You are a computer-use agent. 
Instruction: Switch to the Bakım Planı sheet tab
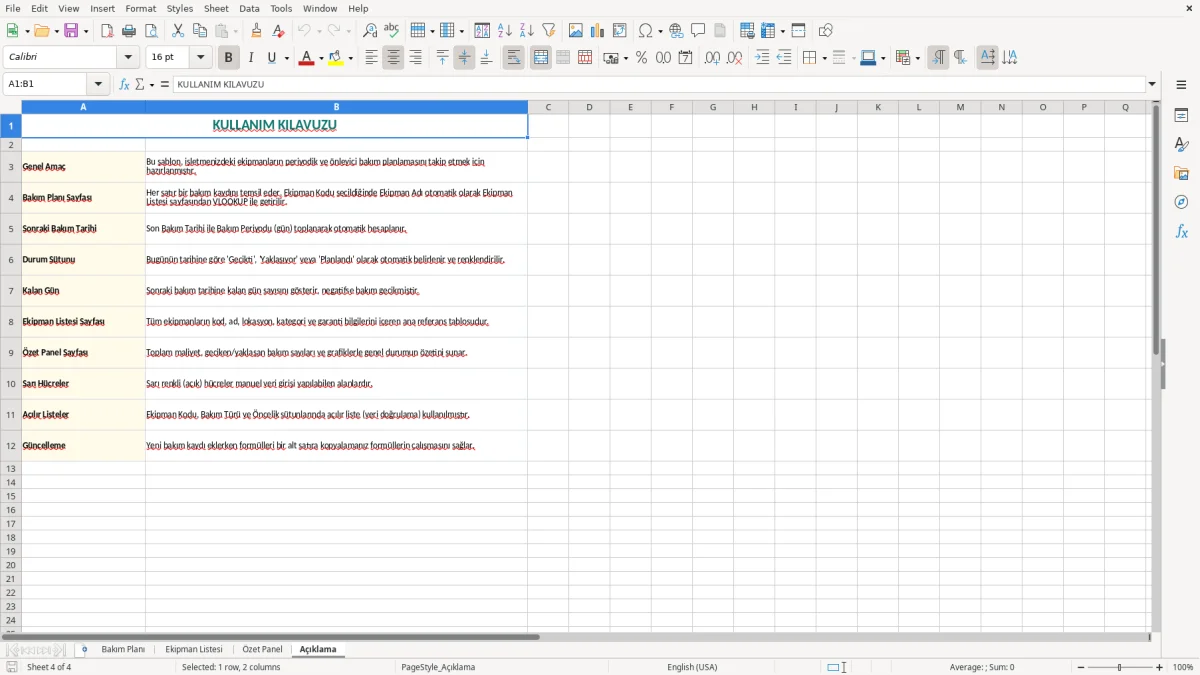coord(123,650)
